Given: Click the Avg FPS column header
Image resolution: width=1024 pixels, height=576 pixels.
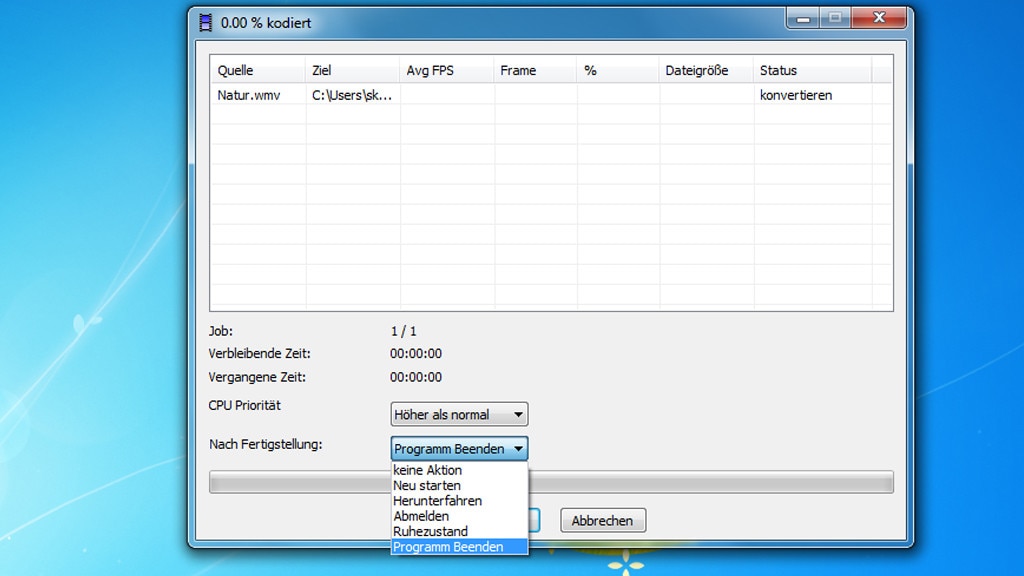Looking at the screenshot, I should point(446,70).
